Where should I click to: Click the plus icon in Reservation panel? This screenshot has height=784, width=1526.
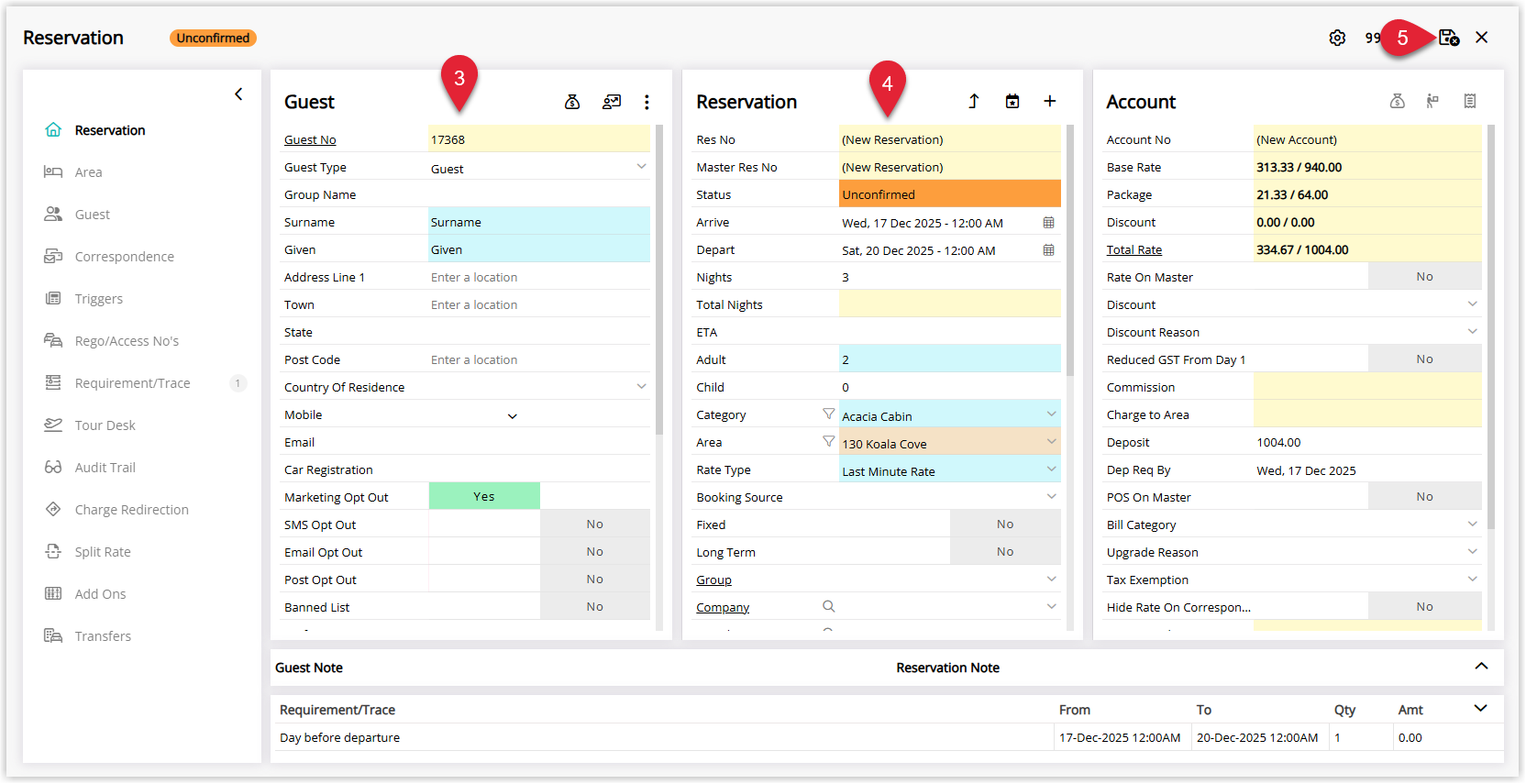click(1050, 101)
